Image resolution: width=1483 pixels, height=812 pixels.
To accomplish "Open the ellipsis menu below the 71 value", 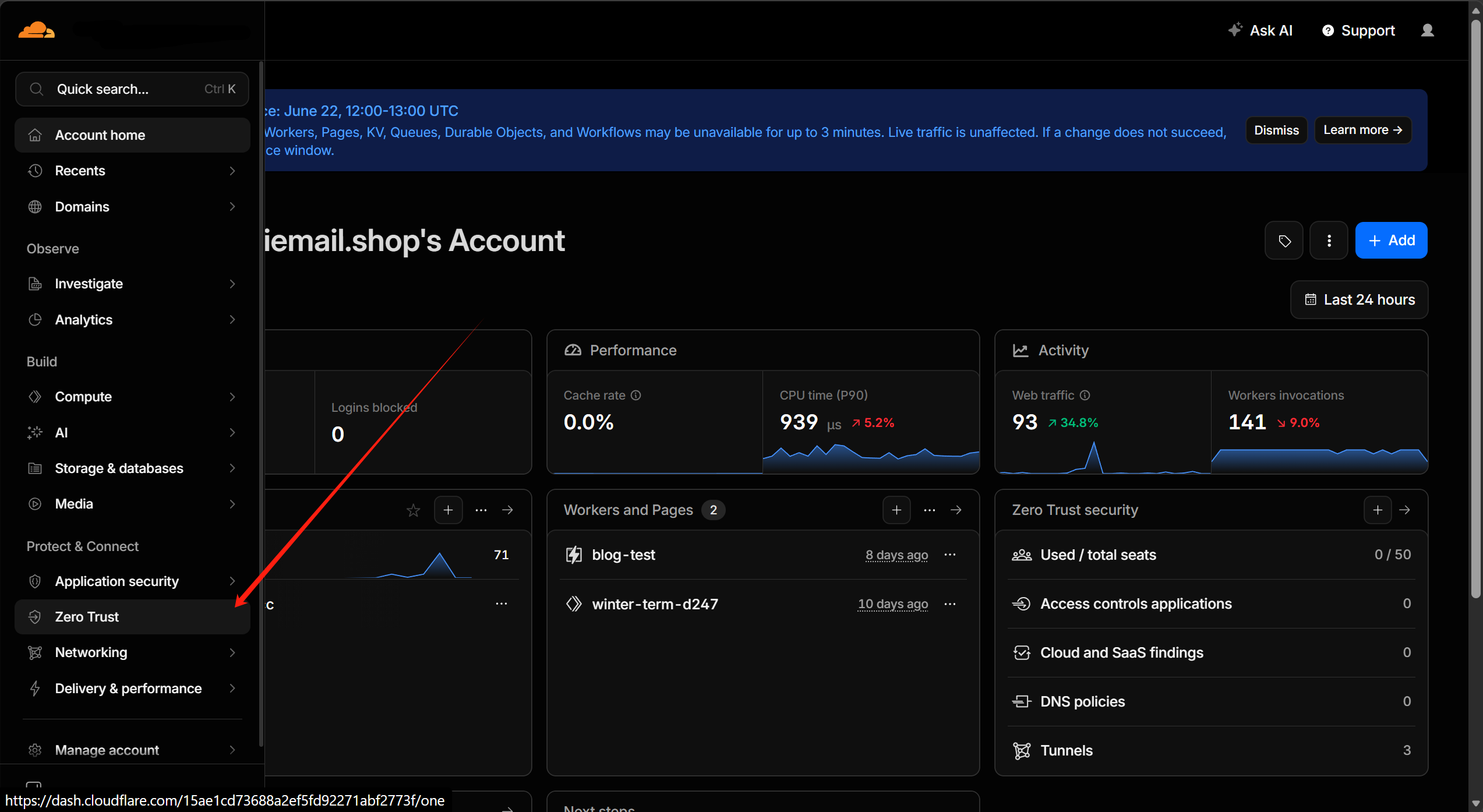I will [x=502, y=604].
